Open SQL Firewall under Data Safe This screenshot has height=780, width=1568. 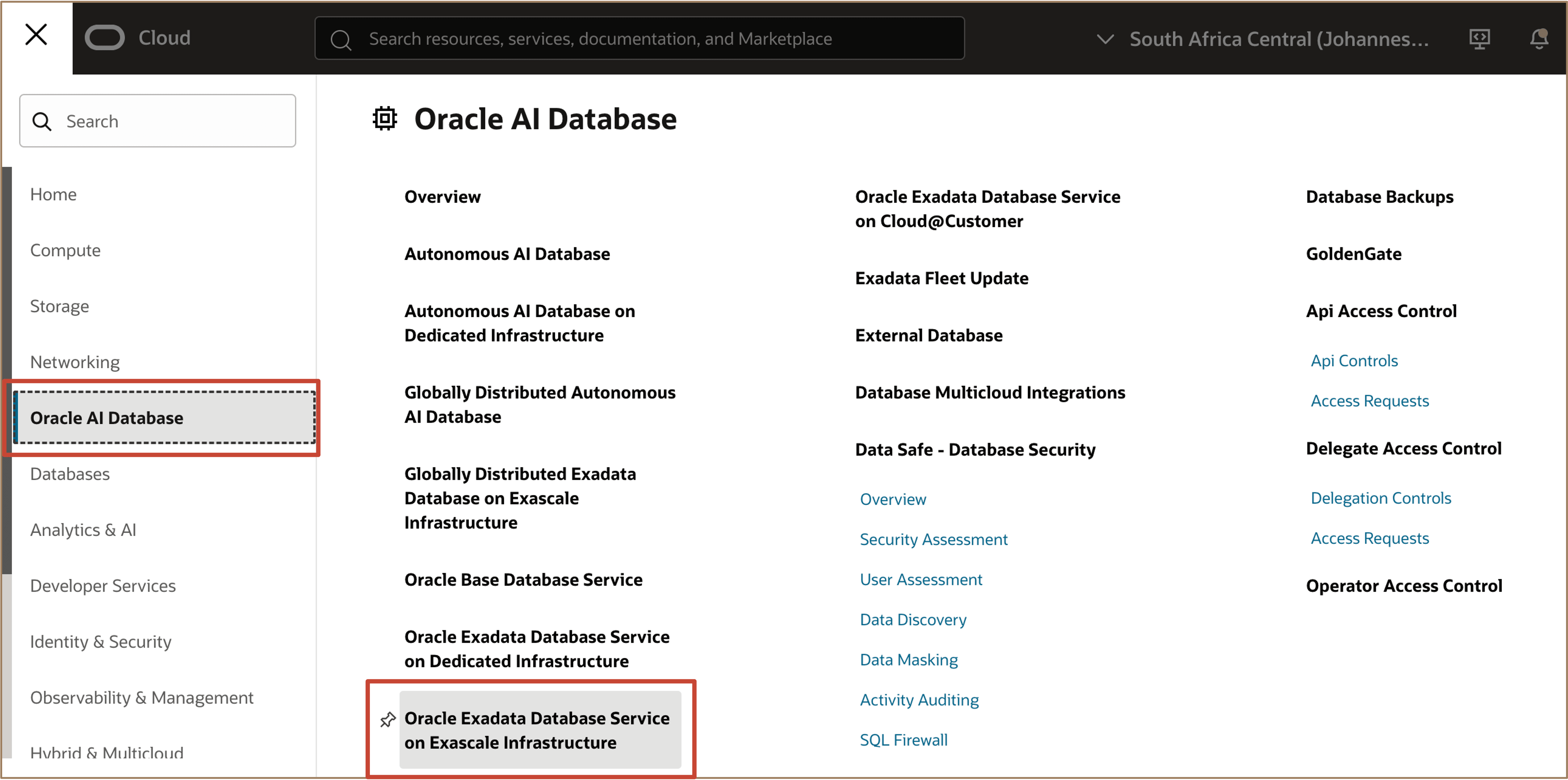click(x=903, y=739)
